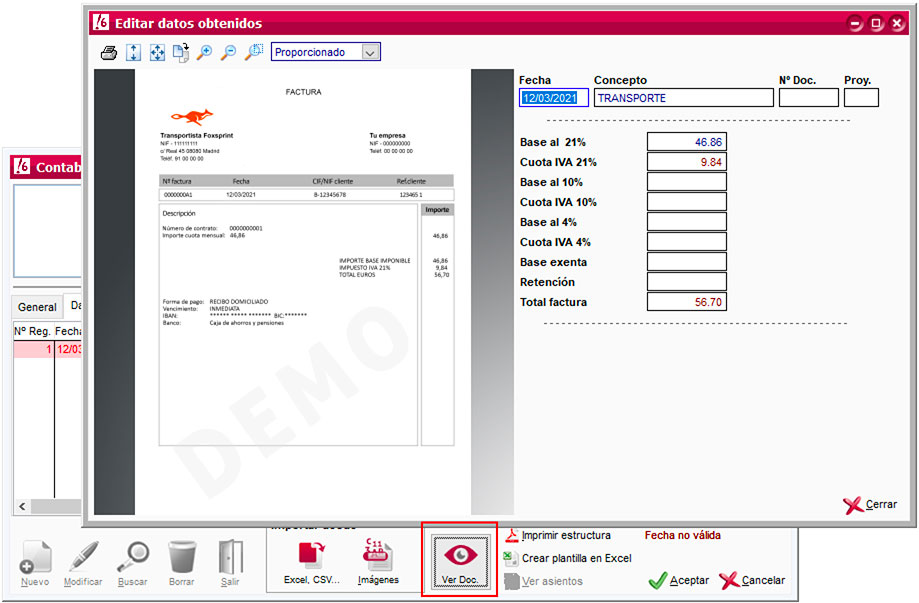Image resolution: width=919 pixels, height=603 pixels.
Task: Click the empty Cuota IVA 10% field
Action: pyautogui.click(x=686, y=202)
